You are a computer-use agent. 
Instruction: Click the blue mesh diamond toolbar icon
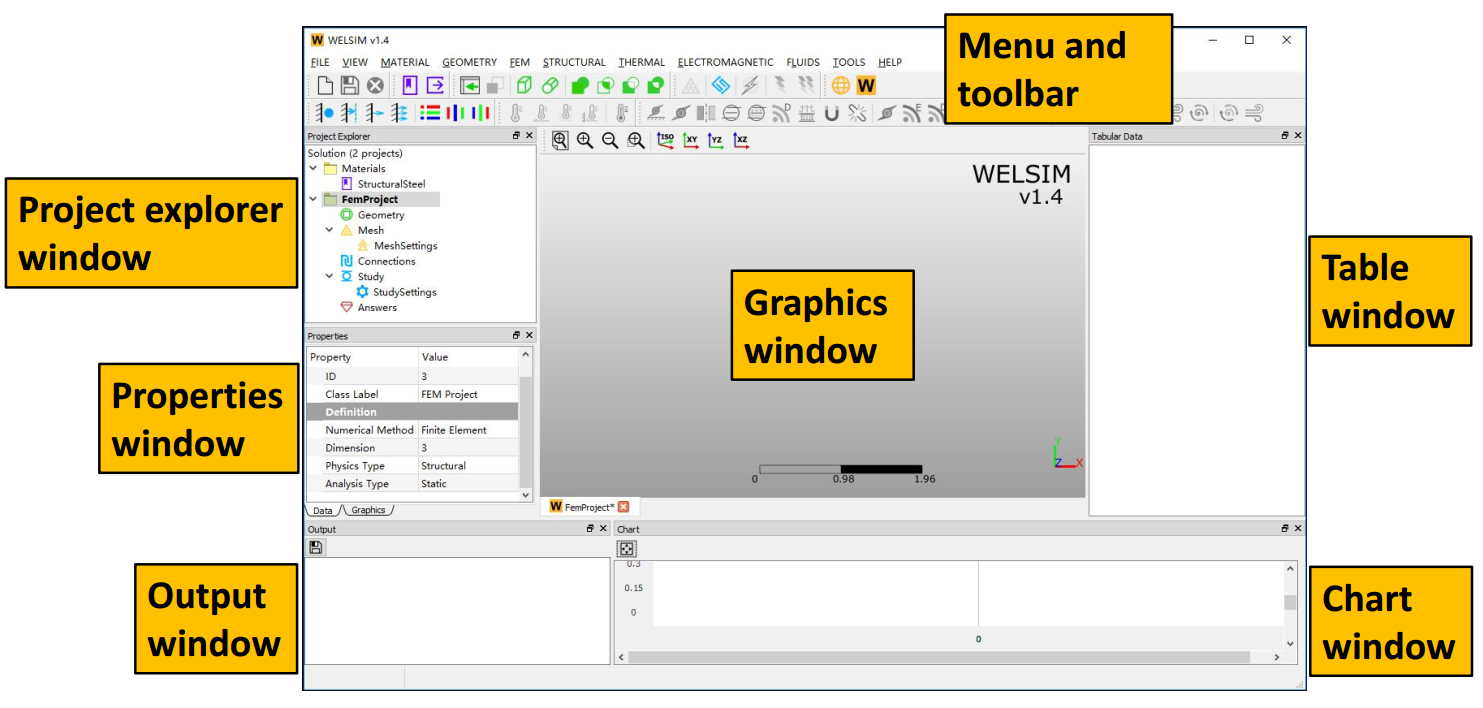(721, 86)
